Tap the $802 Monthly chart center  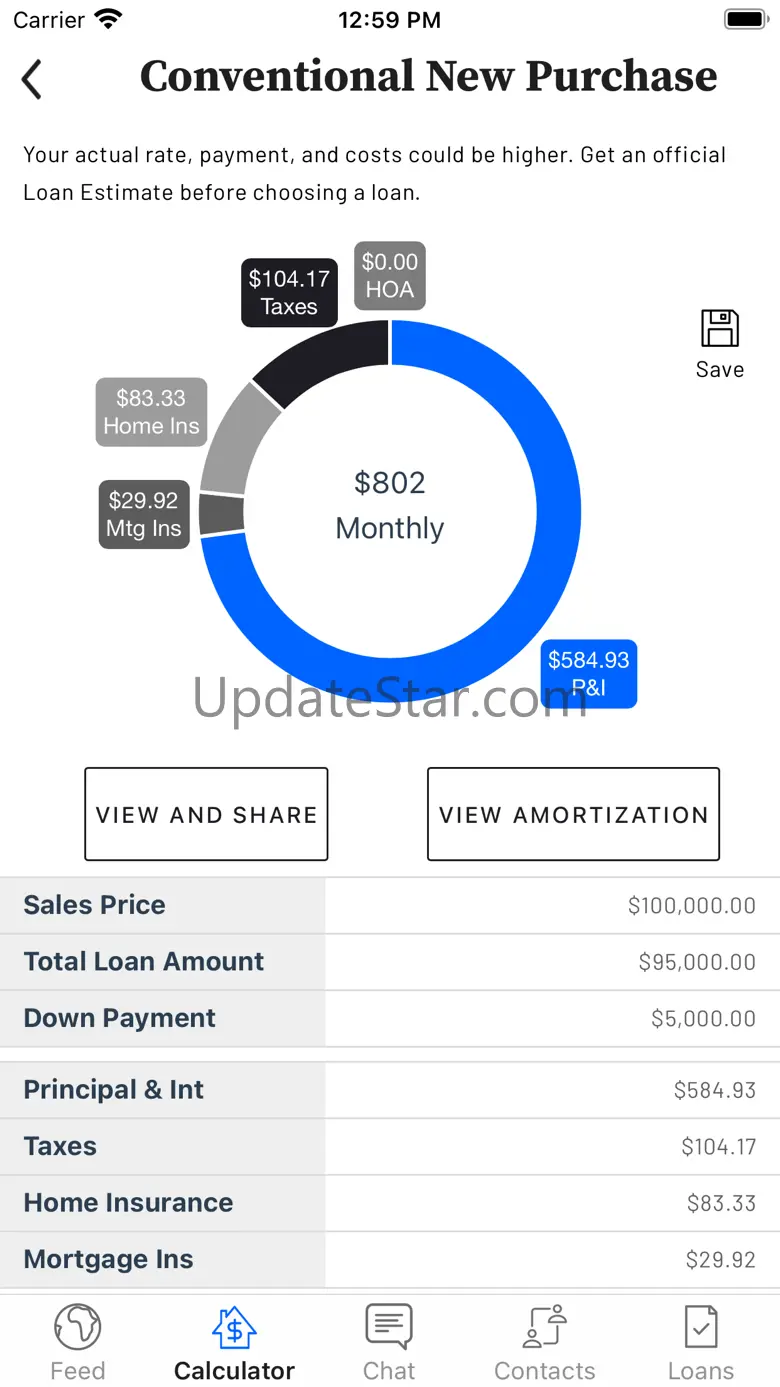[x=390, y=505]
